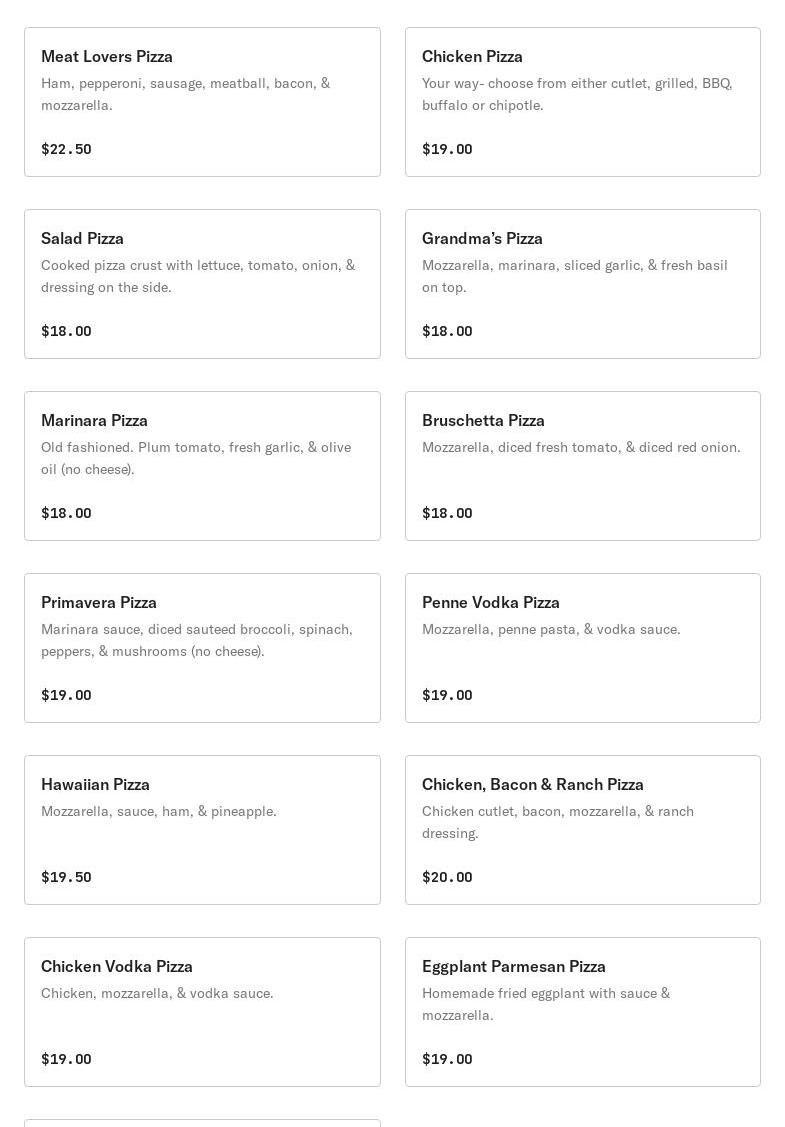This screenshot has width=785, height=1127.
Task: Choose the Hawaiian Pizza title
Action: tap(95, 784)
